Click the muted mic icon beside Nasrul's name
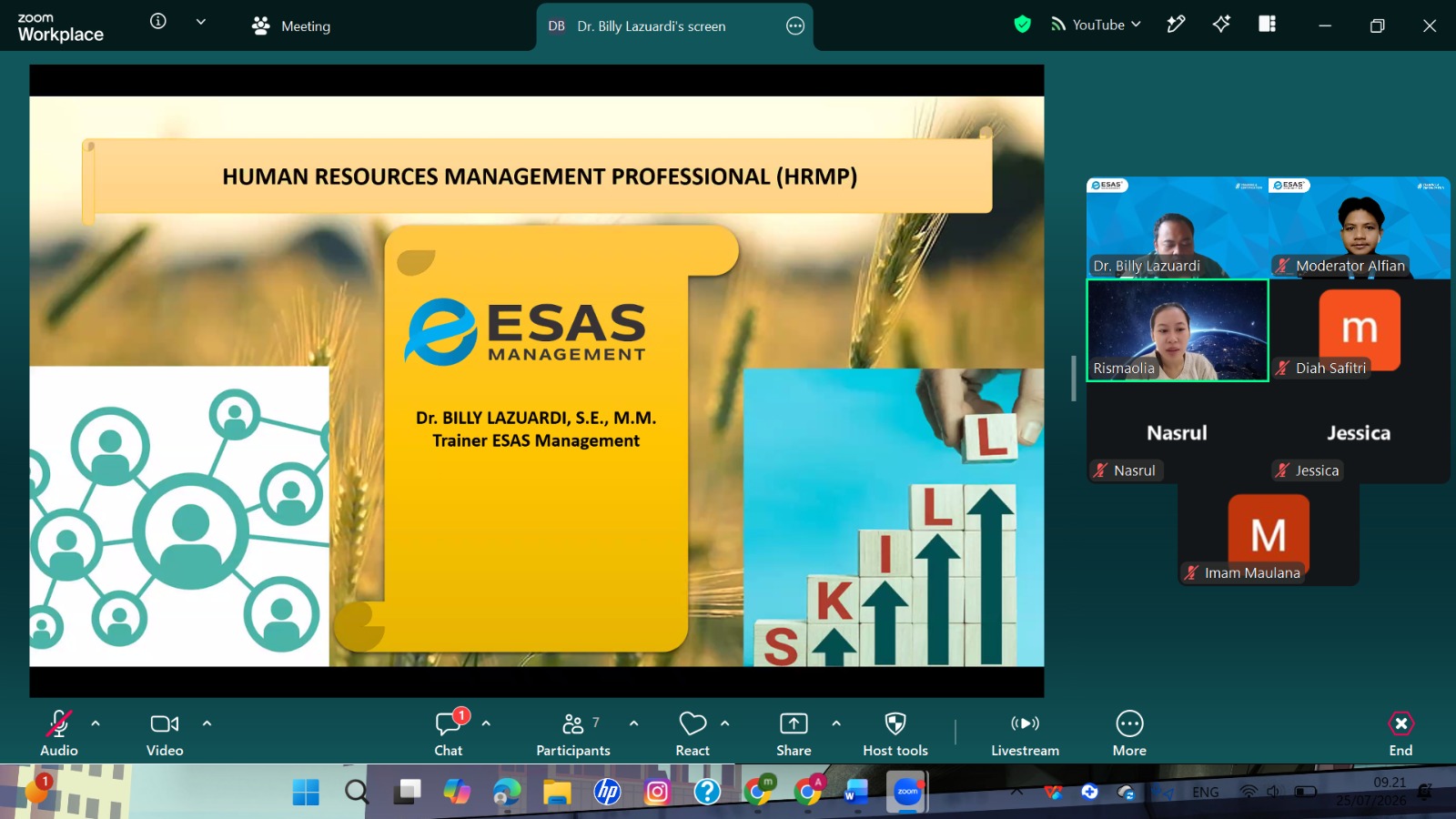1456x819 pixels. tap(1100, 470)
